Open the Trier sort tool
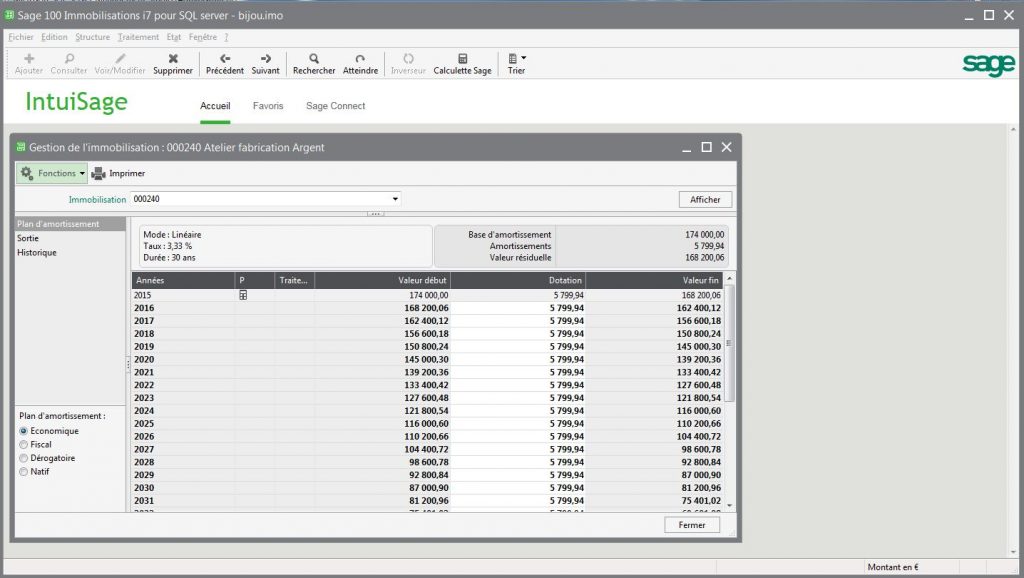1024x578 pixels. tap(516, 63)
